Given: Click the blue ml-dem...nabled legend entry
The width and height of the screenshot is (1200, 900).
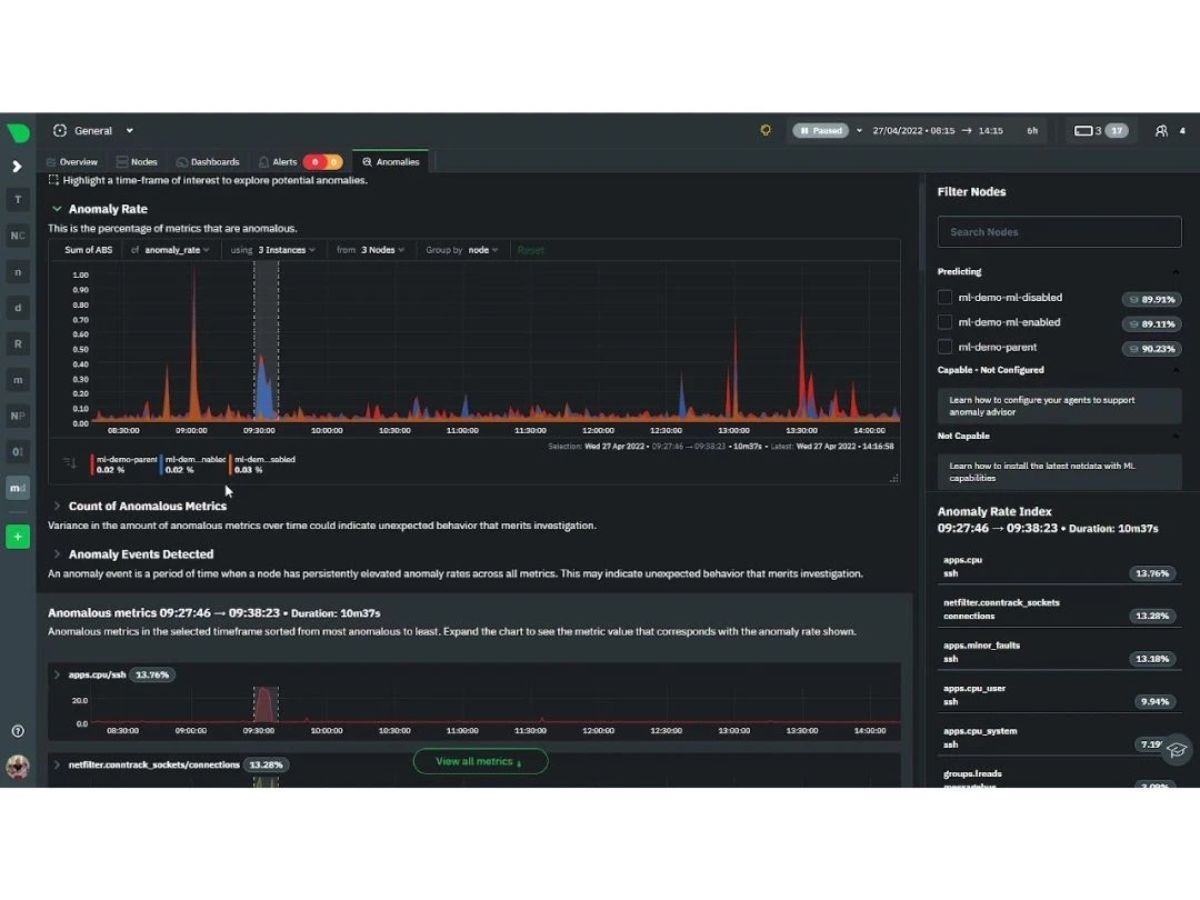Looking at the screenshot, I should (x=194, y=464).
